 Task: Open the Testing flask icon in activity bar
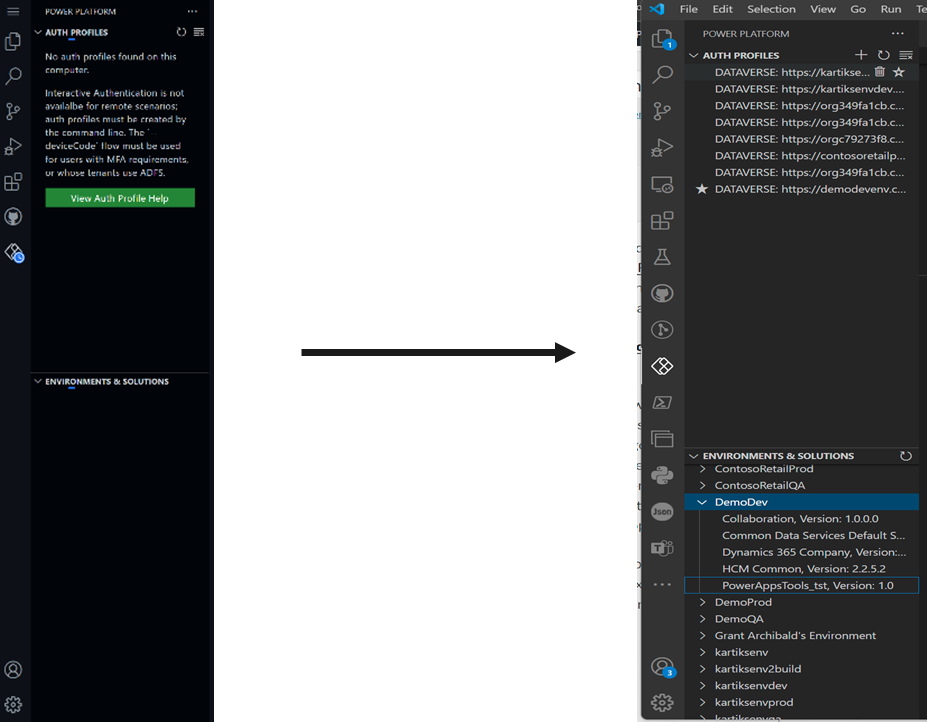(662, 257)
